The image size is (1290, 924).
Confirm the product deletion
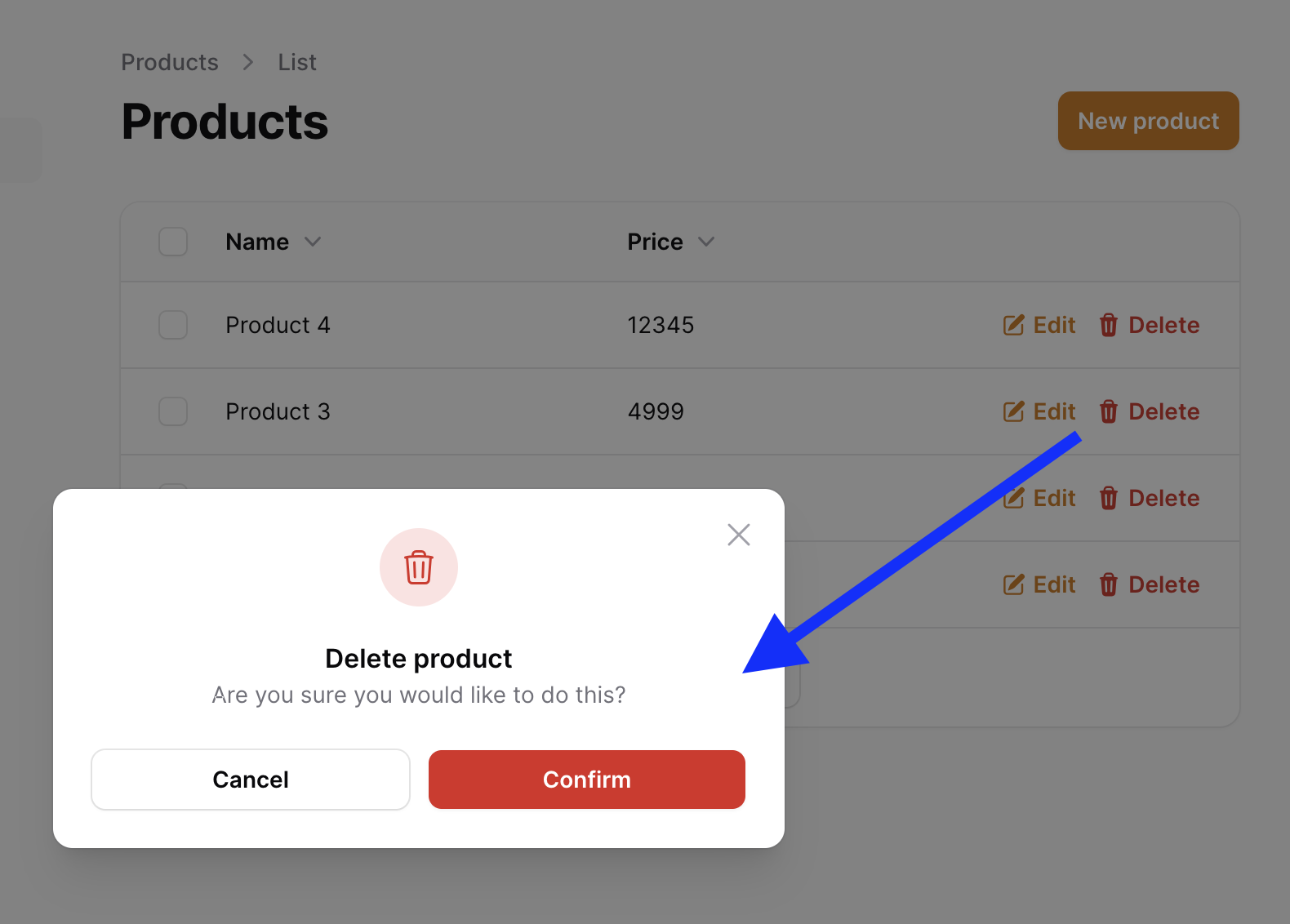pos(587,780)
